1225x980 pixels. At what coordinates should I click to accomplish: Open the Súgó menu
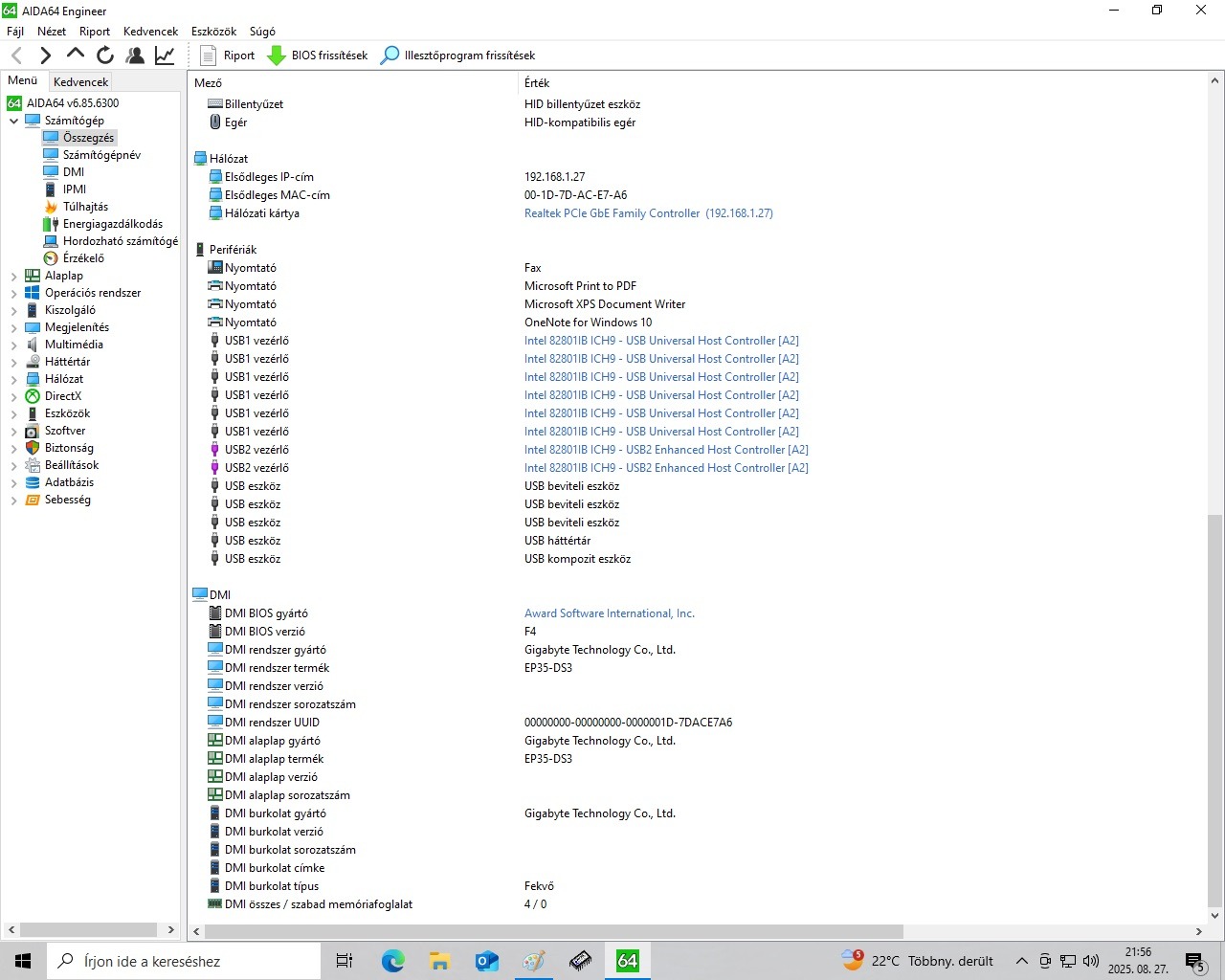point(262,32)
